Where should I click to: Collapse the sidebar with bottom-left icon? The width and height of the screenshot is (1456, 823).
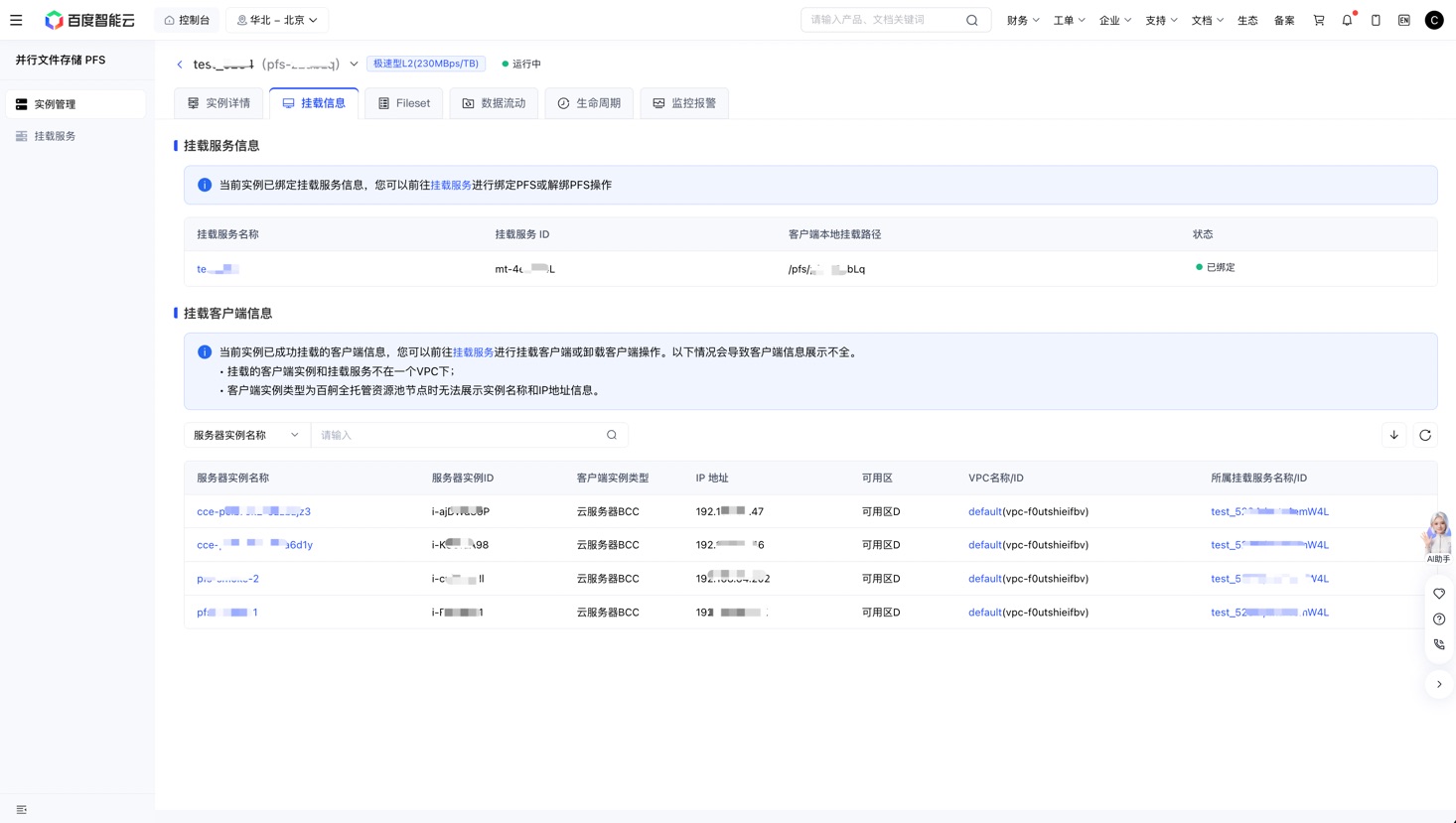22,810
